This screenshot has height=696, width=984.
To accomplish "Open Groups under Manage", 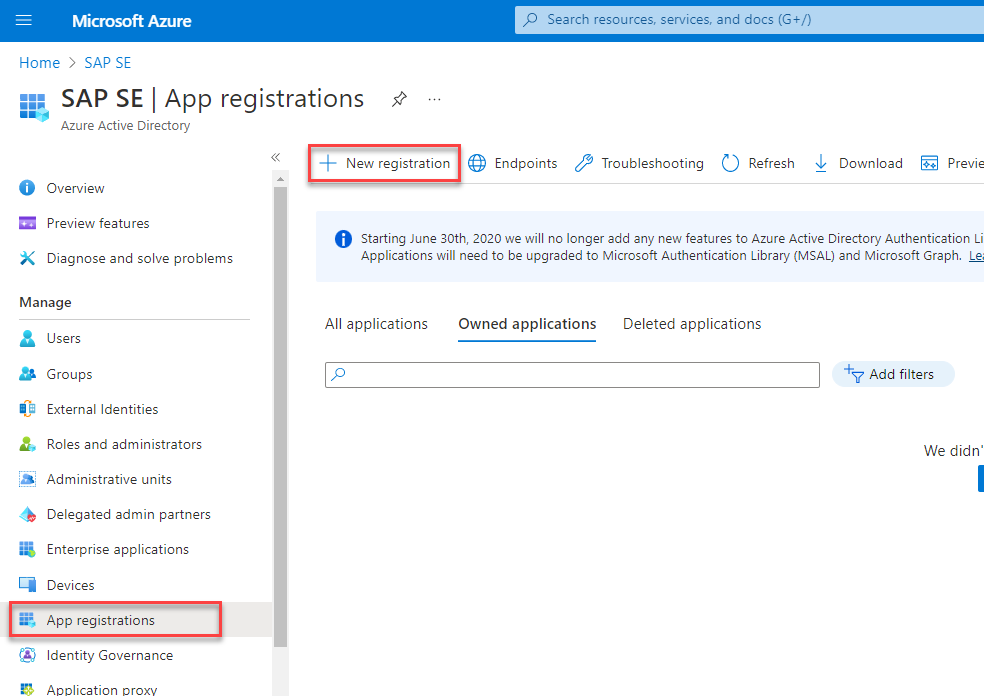I will click(69, 374).
